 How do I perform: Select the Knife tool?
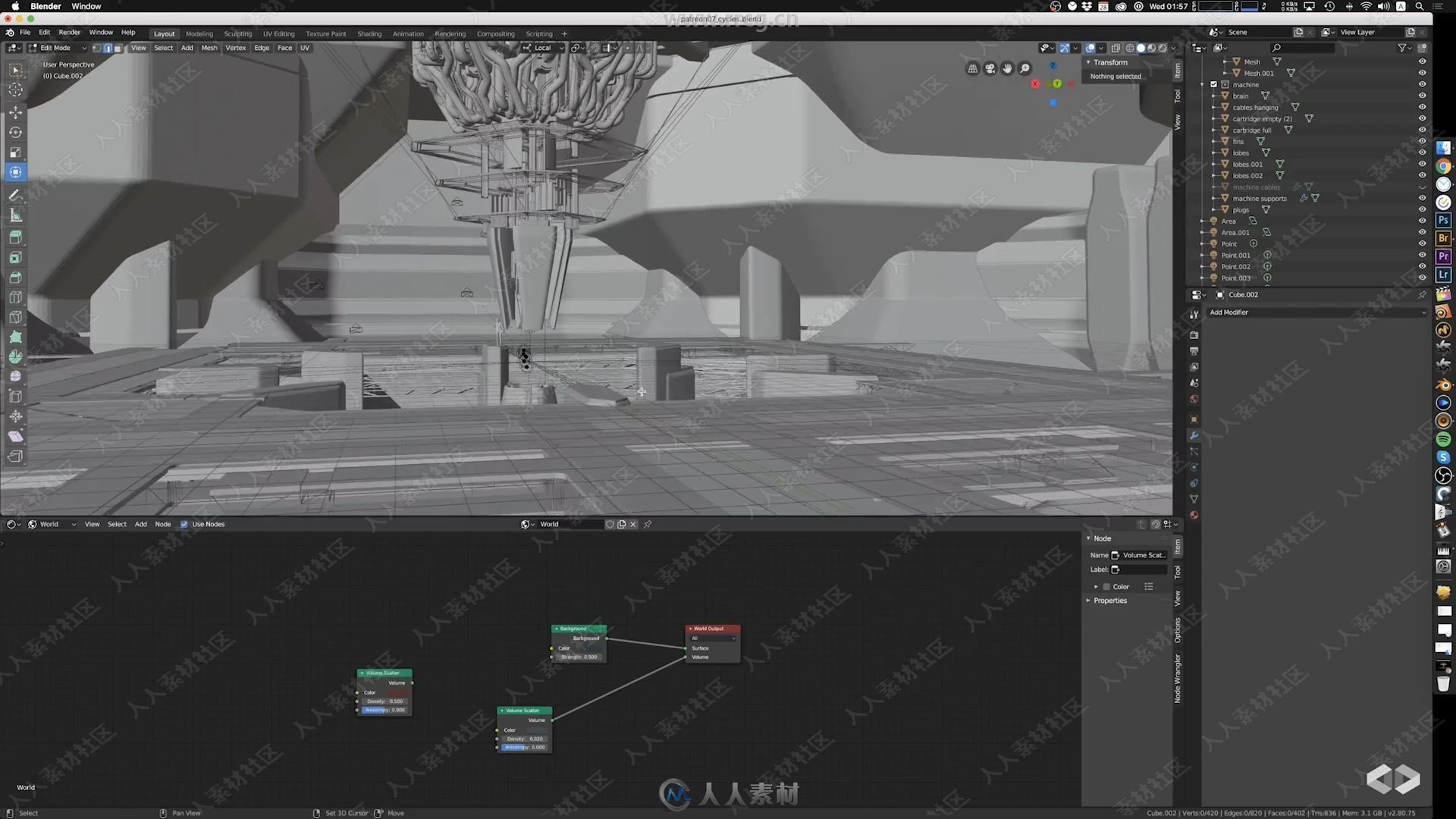click(x=15, y=317)
